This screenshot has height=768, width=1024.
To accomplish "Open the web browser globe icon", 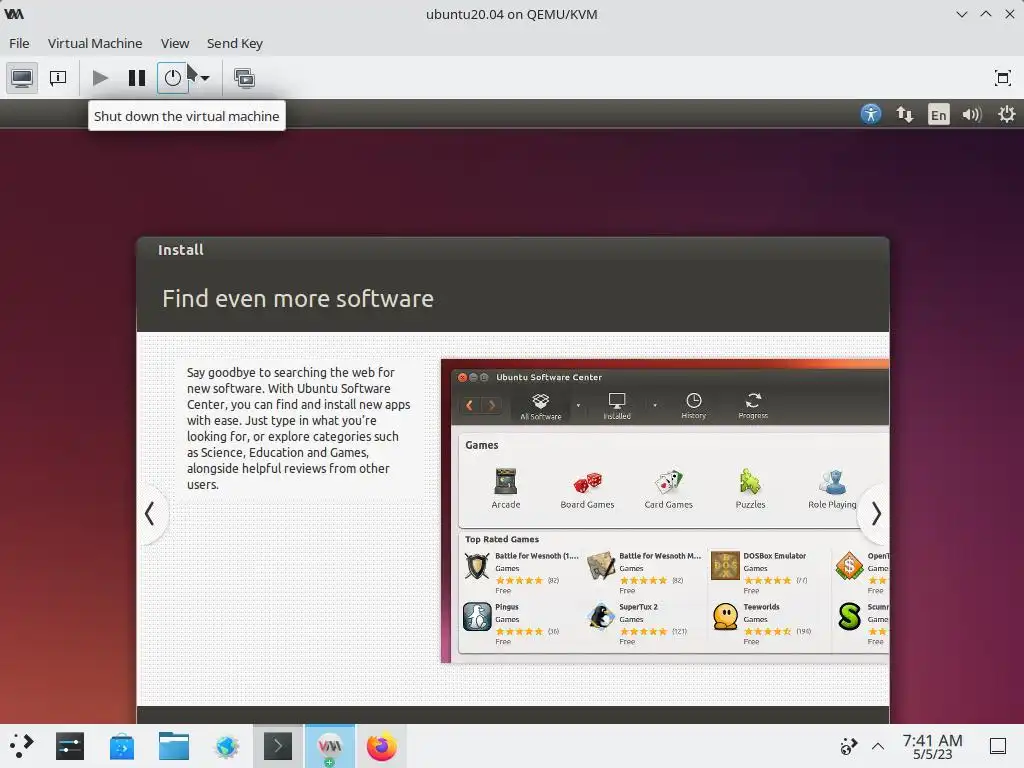I will click(x=226, y=746).
